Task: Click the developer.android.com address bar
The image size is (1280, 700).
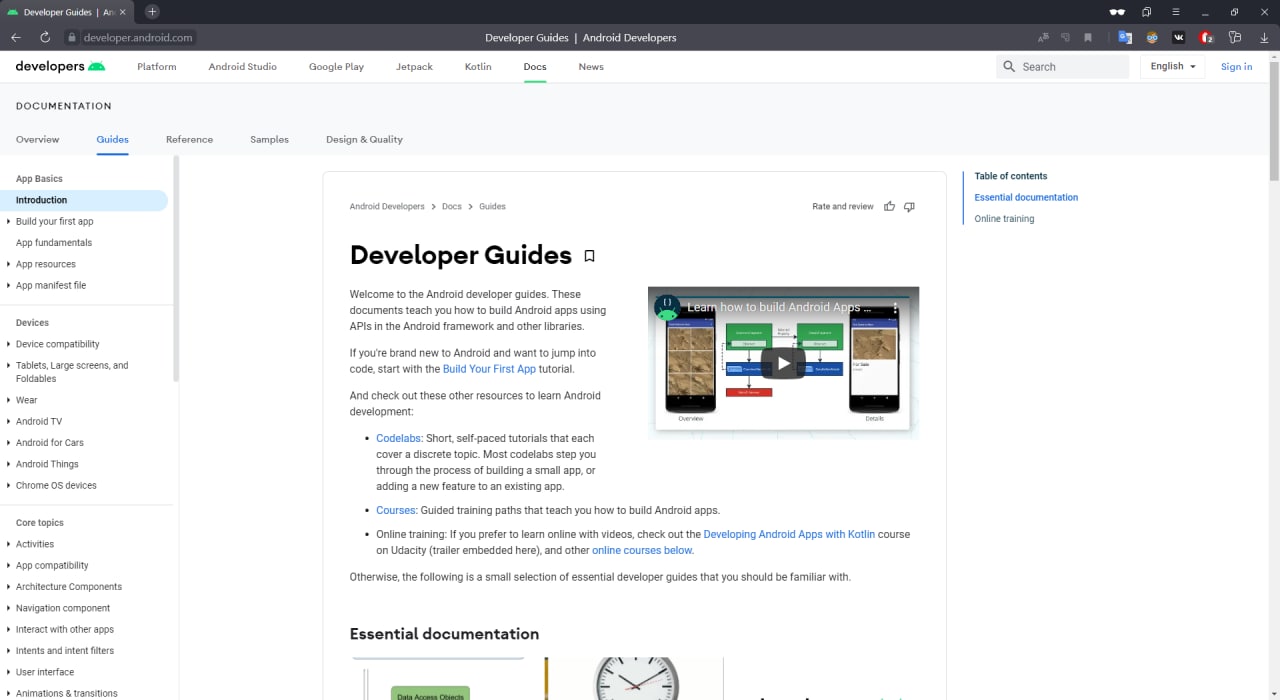Action: coord(138,37)
